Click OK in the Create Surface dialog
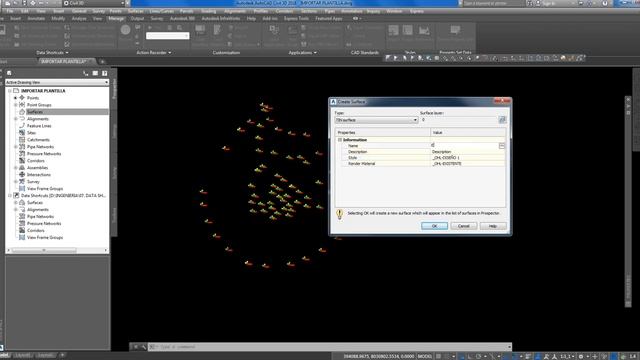640x360 pixels. (434, 226)
